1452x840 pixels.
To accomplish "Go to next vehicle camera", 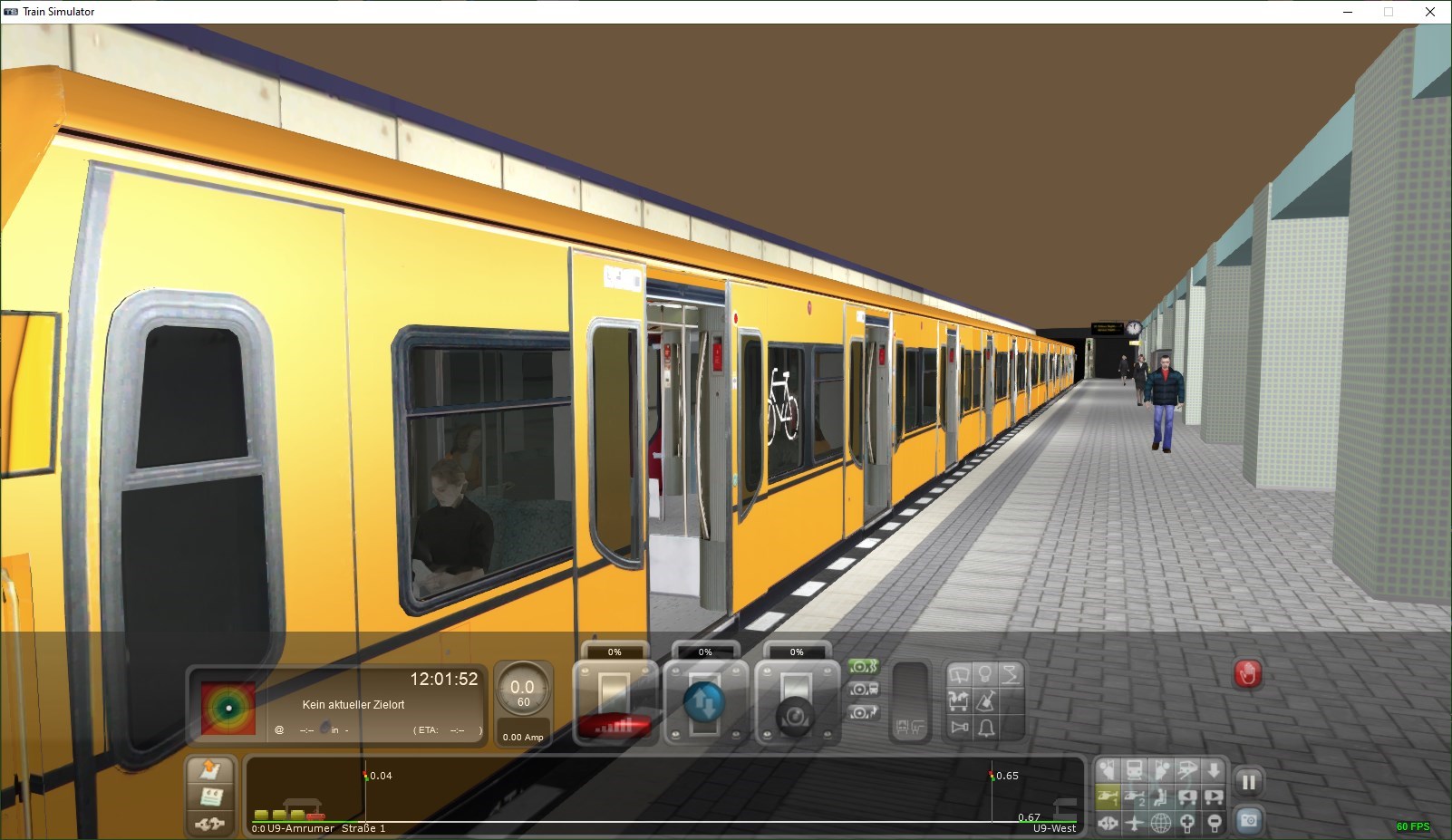I will (1213, 797).
